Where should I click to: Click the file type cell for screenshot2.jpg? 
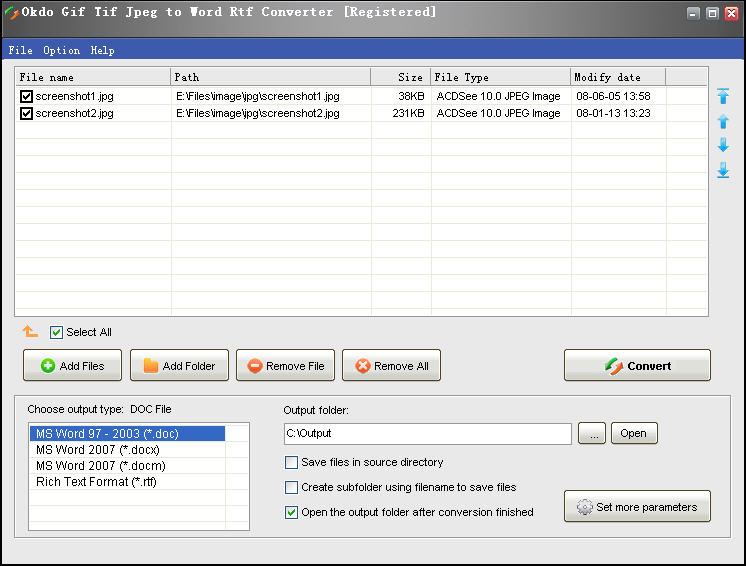tap(499, 113)
